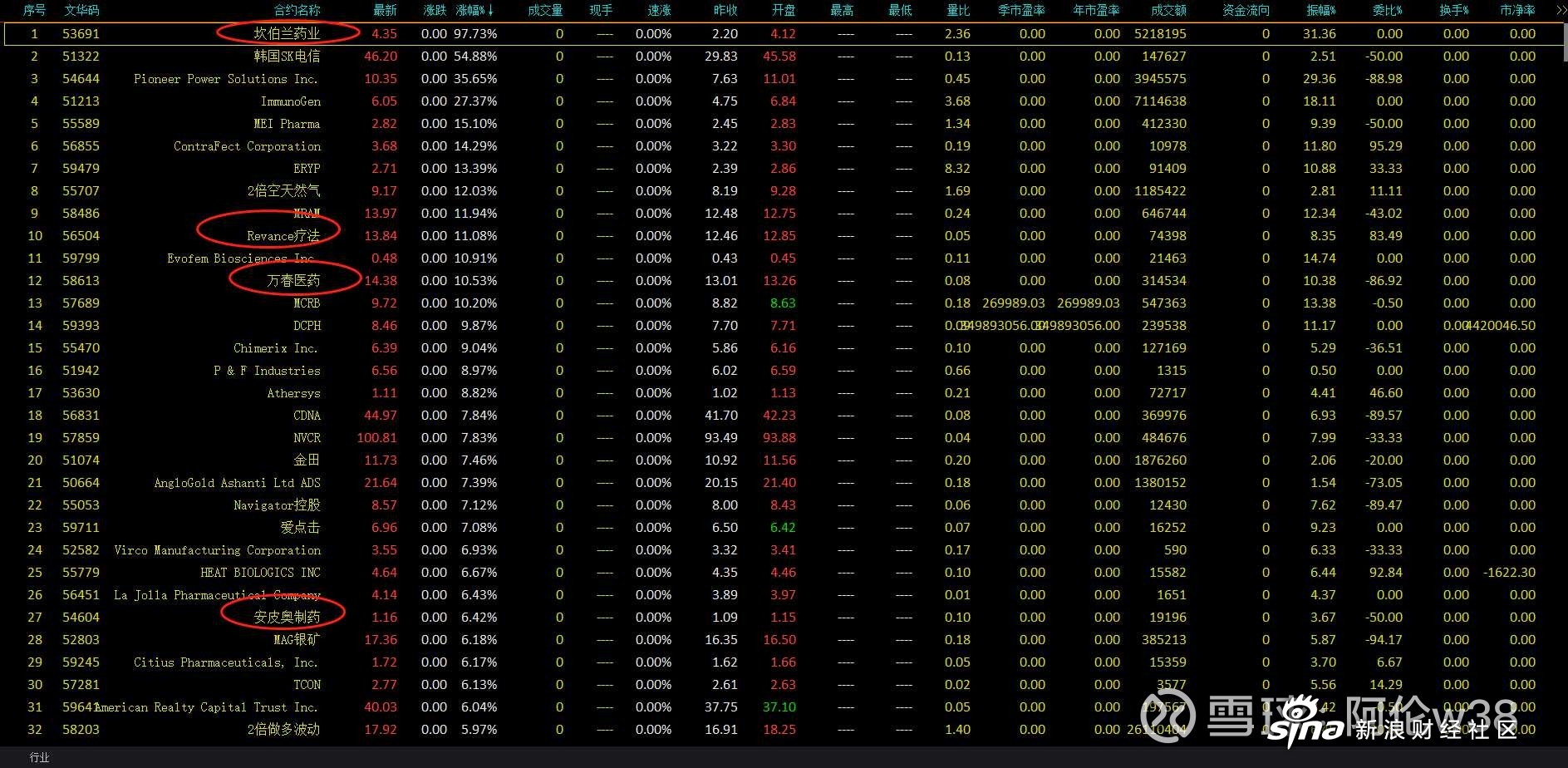
Task: Sort the table by 涨幅% column header
Action: click(475, 10)
